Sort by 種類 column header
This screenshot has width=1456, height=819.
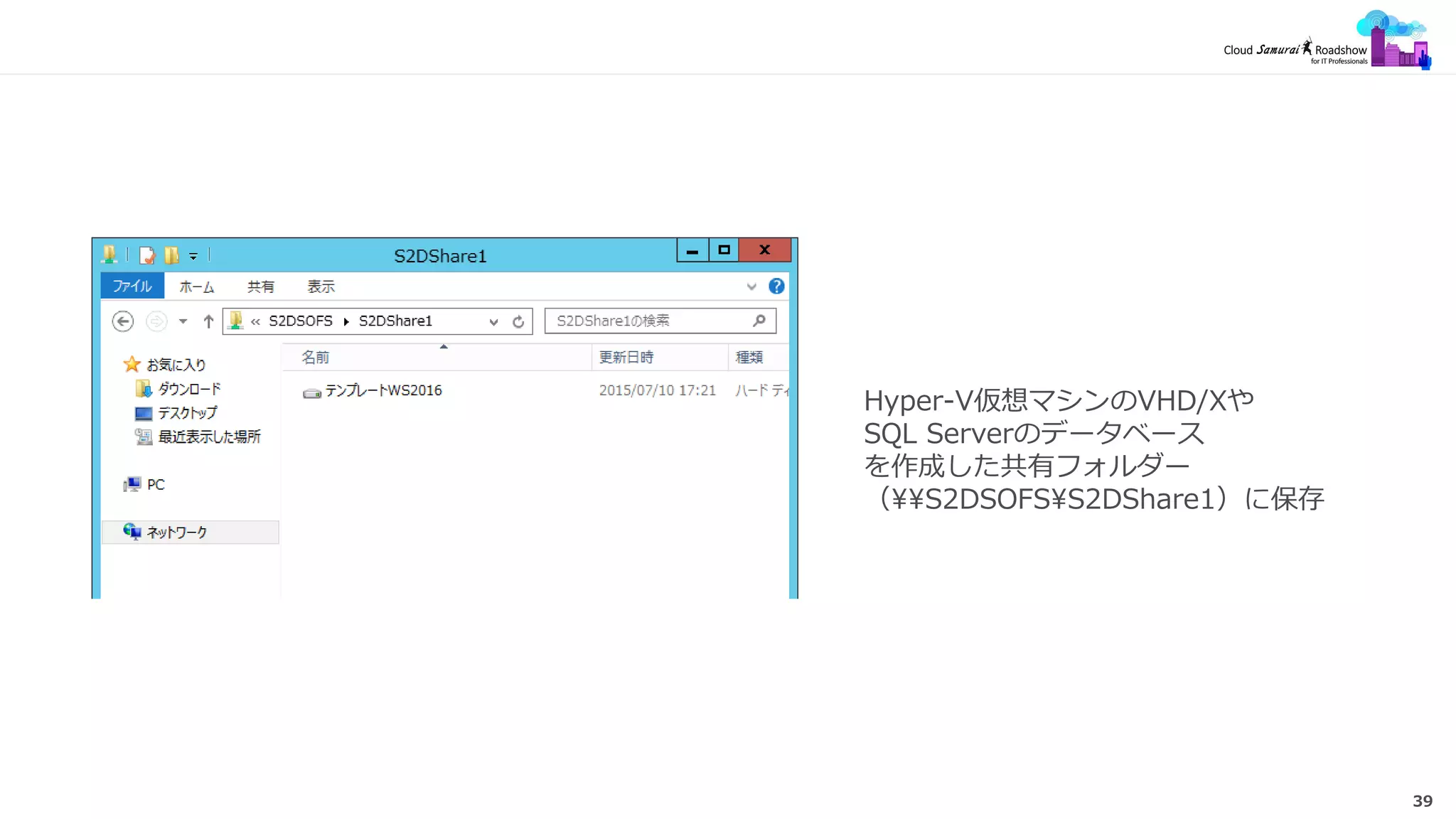[759, 358]
